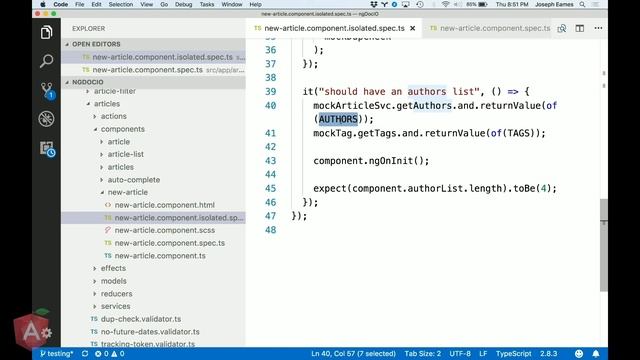Open the more actions ellipsis in editor
Image resolution: width=640 pixels, height=360 pixels.
point(598,28)
